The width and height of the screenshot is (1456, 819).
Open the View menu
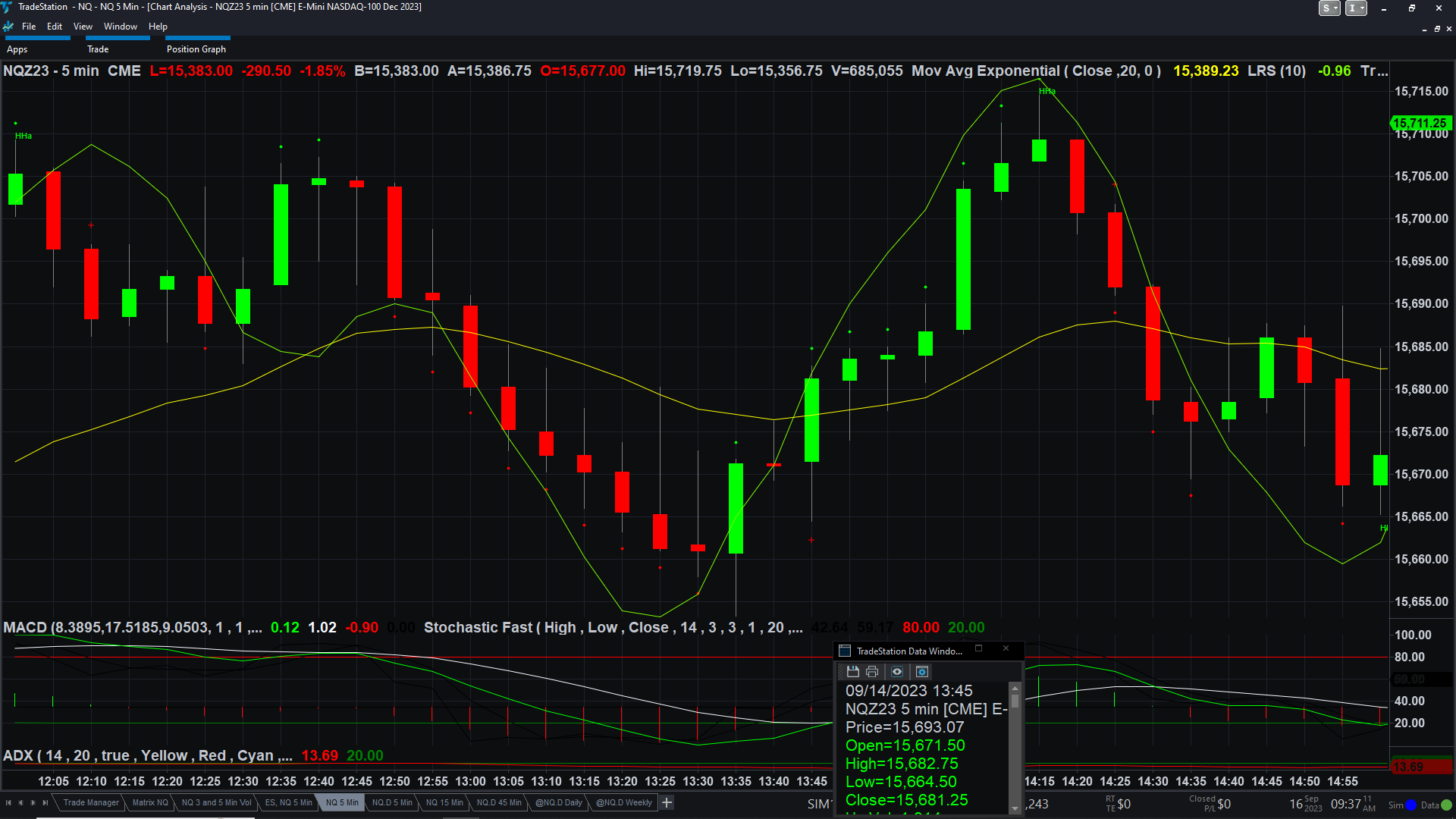coord(83,27)
